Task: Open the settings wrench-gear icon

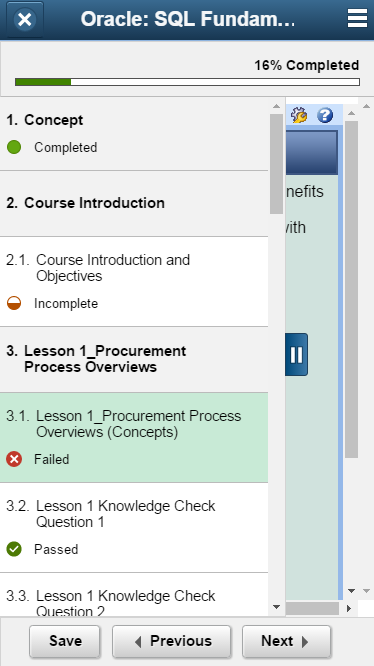Action: (299, 116)
